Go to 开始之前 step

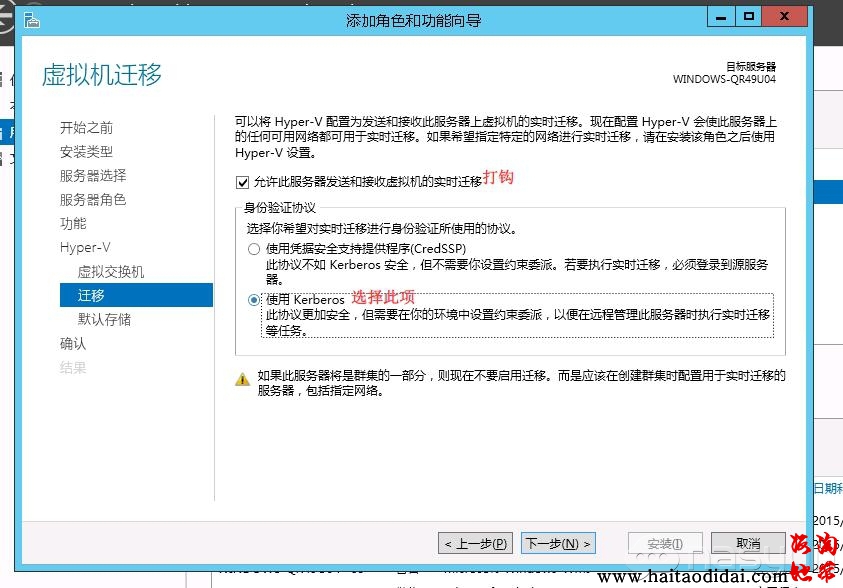86,128
